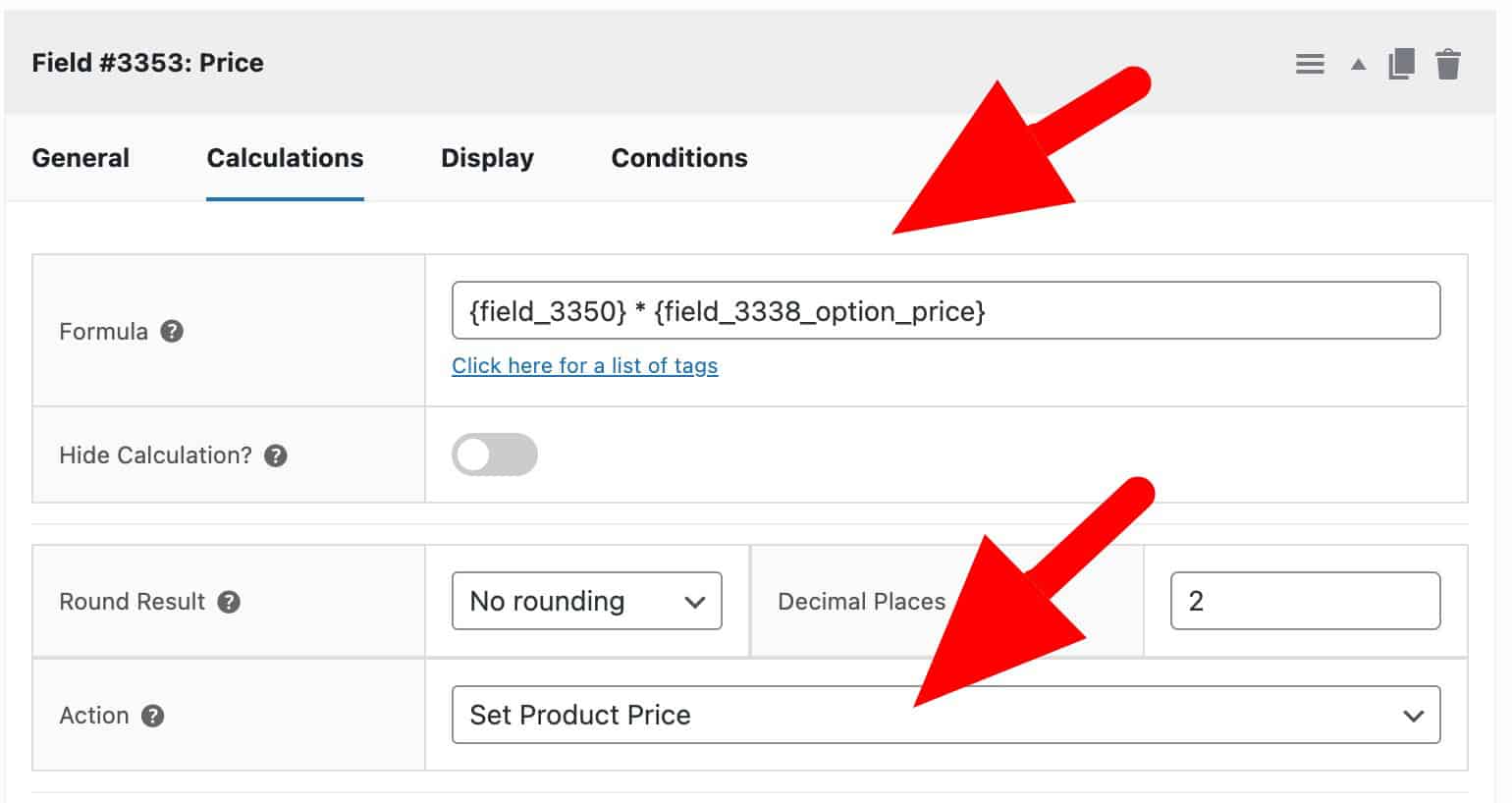Open the Action dropdown showing Set Product Price
This screenshot has height=803, width=1512.
pos(945,715)
